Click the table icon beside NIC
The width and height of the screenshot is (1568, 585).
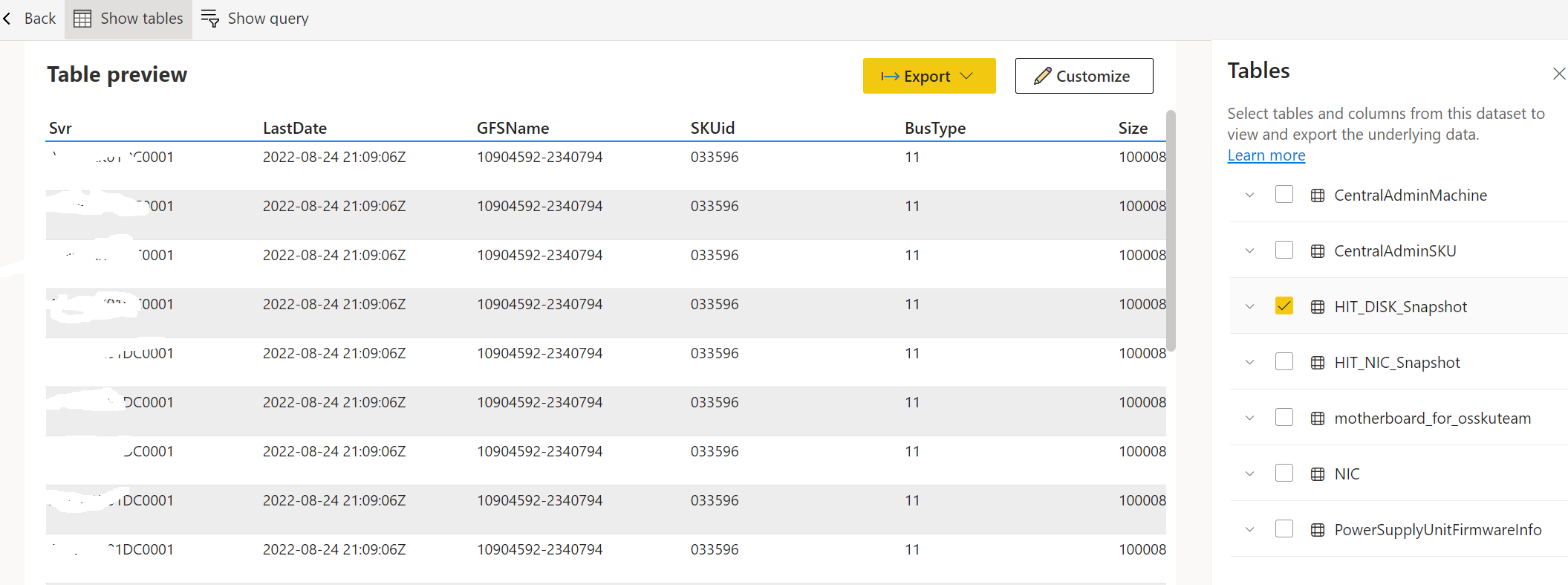point(1318,474)
